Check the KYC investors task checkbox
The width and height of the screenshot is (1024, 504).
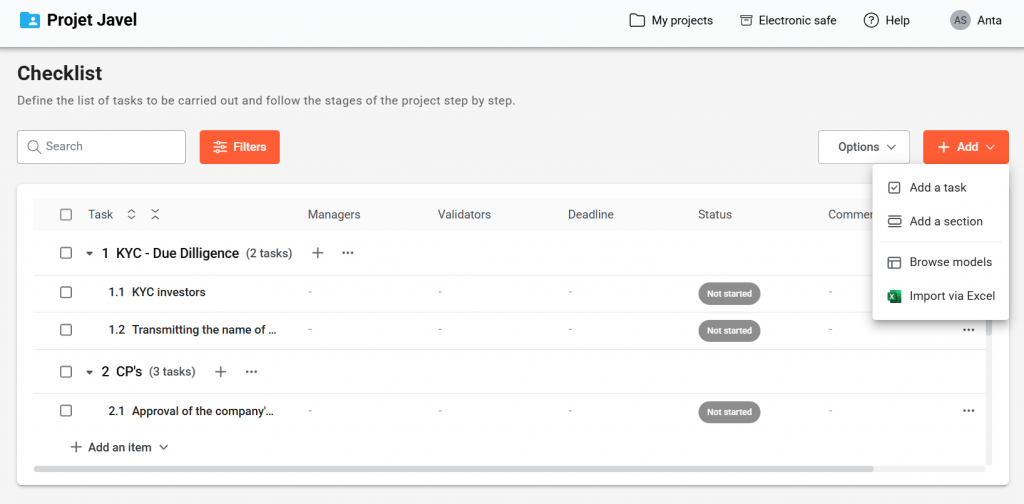point(66,292)
